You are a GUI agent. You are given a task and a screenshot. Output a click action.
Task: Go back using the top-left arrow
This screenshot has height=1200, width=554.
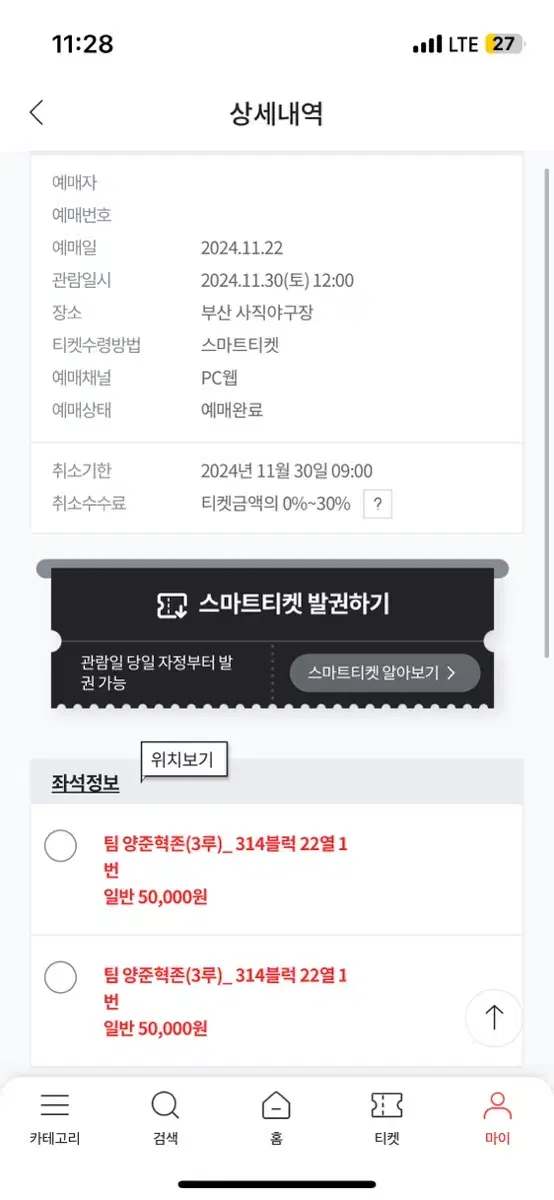37,113
